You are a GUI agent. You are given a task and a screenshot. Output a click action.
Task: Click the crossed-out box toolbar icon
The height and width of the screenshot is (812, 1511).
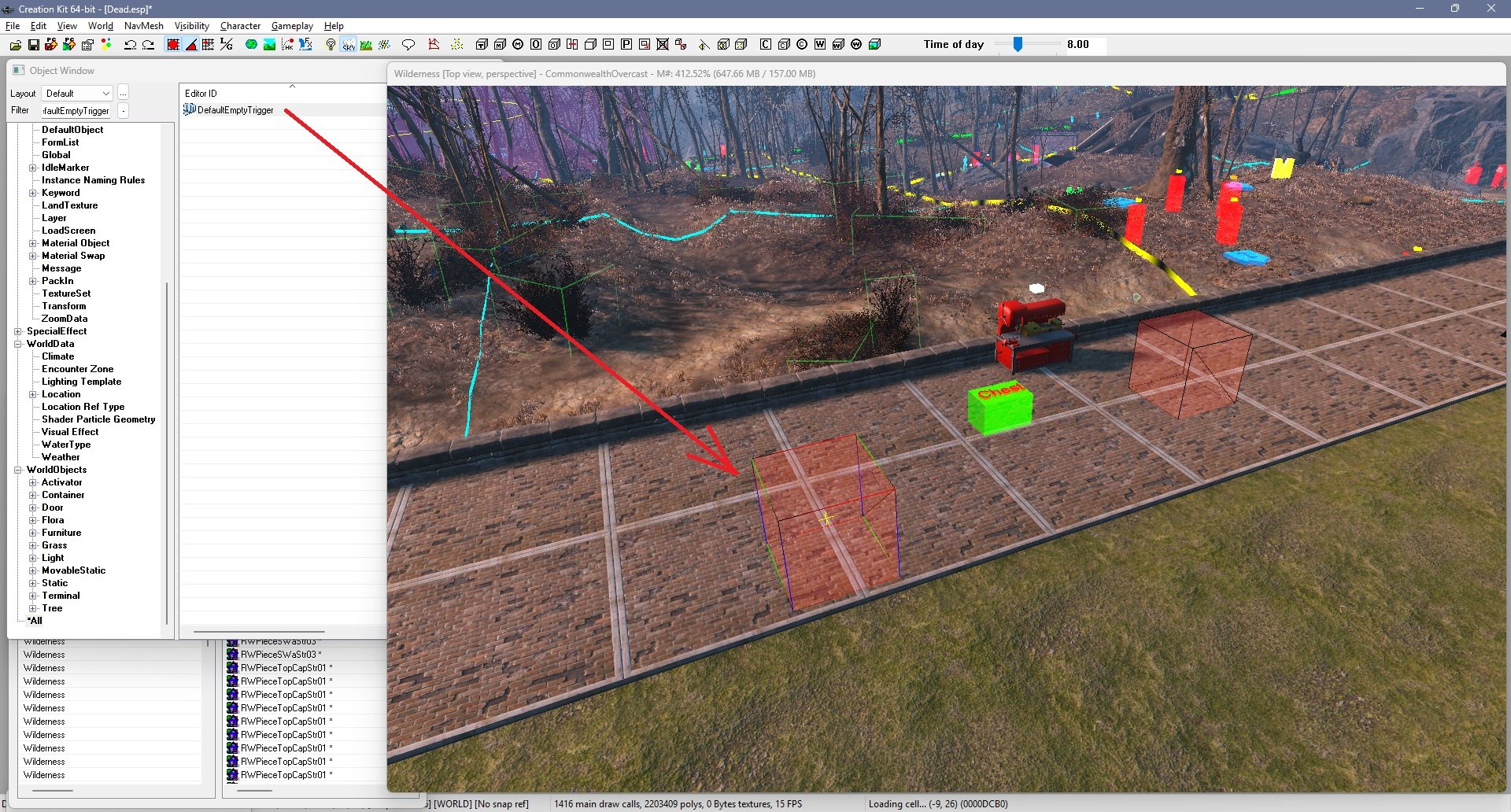click(x=663, y=45)
